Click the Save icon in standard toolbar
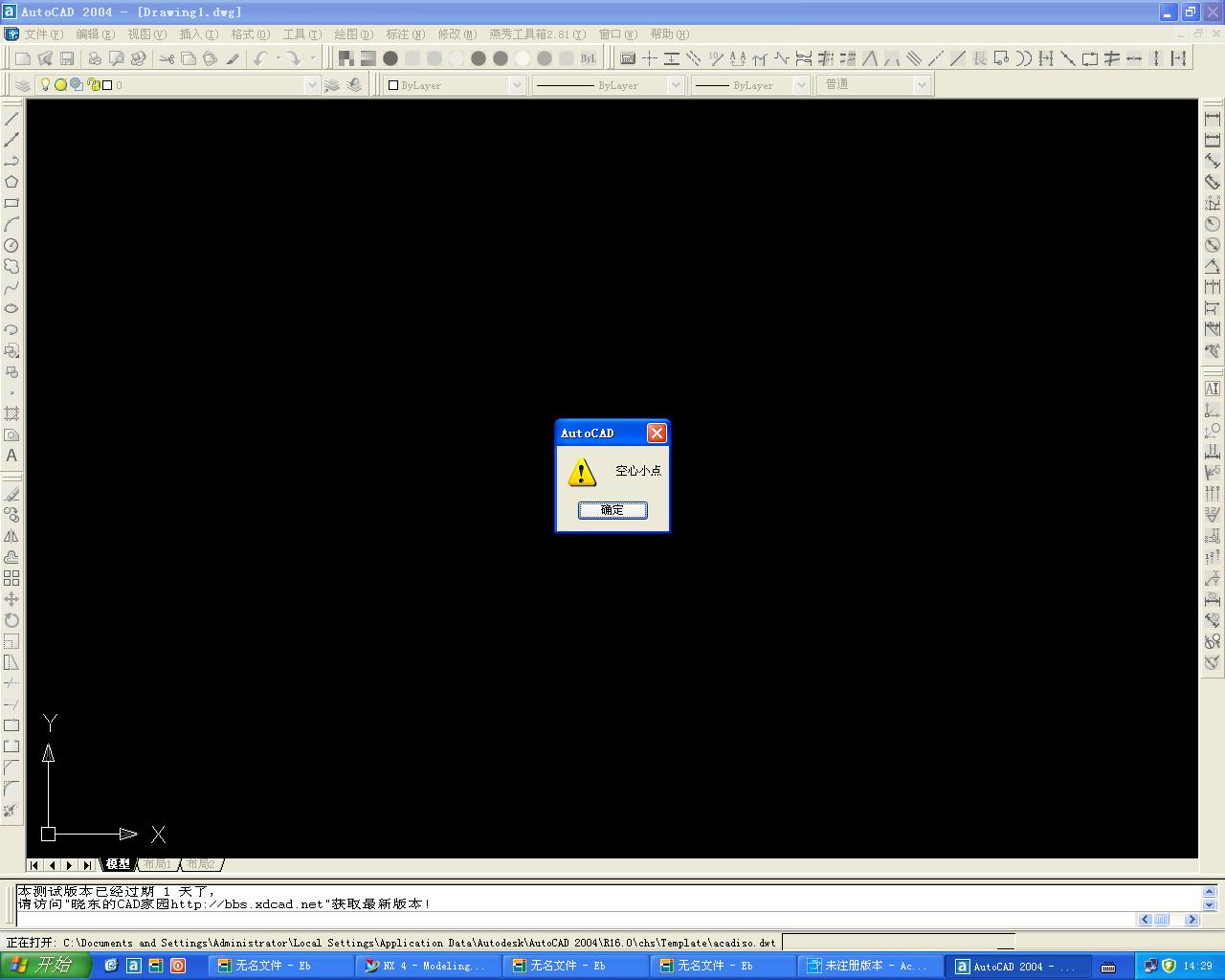Viewport: 1225px width, 980px height. [x=67, y=58]
